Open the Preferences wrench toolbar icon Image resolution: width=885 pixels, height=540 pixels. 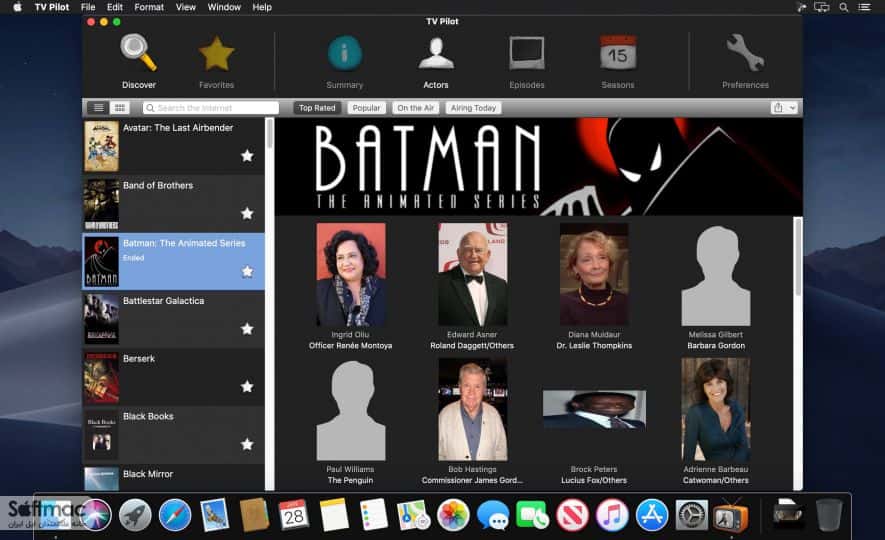(x=745, y=53)
